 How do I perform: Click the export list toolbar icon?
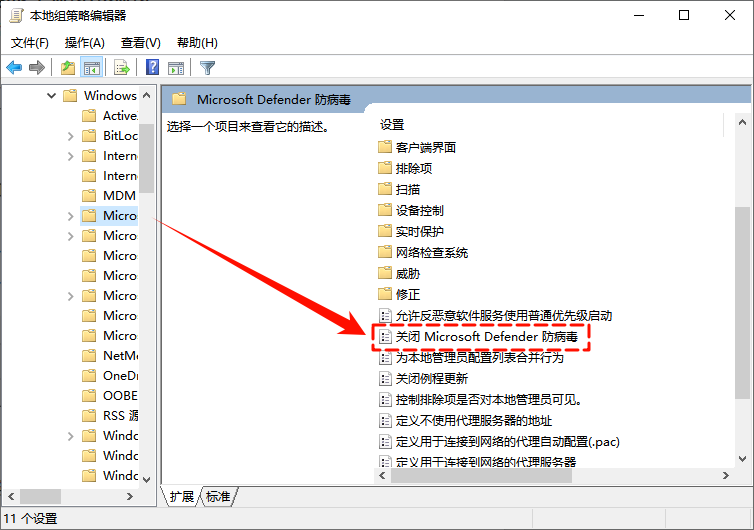click(122, 68)
